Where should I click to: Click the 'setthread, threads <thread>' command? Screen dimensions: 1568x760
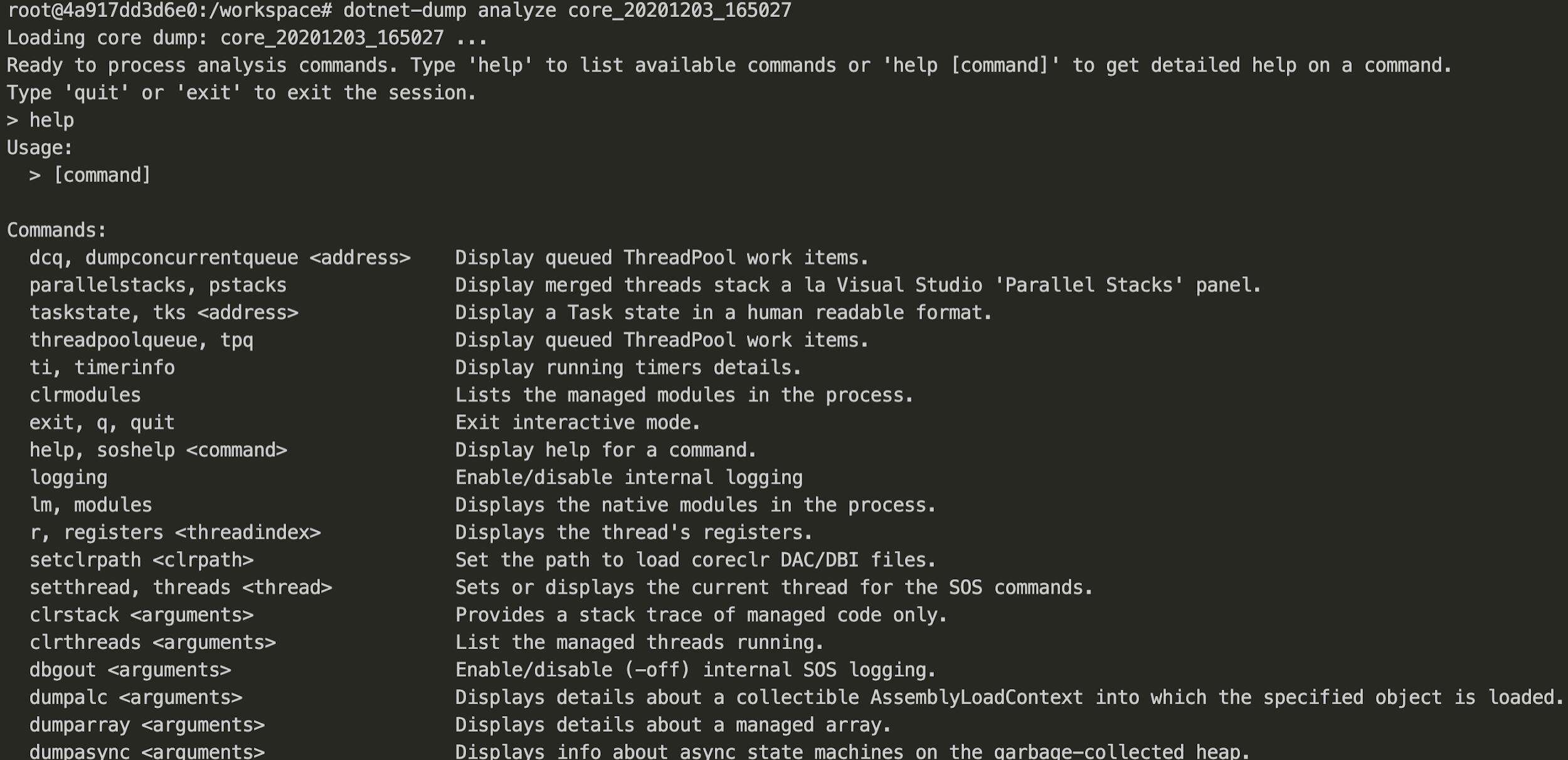click(x=181, y=588)
